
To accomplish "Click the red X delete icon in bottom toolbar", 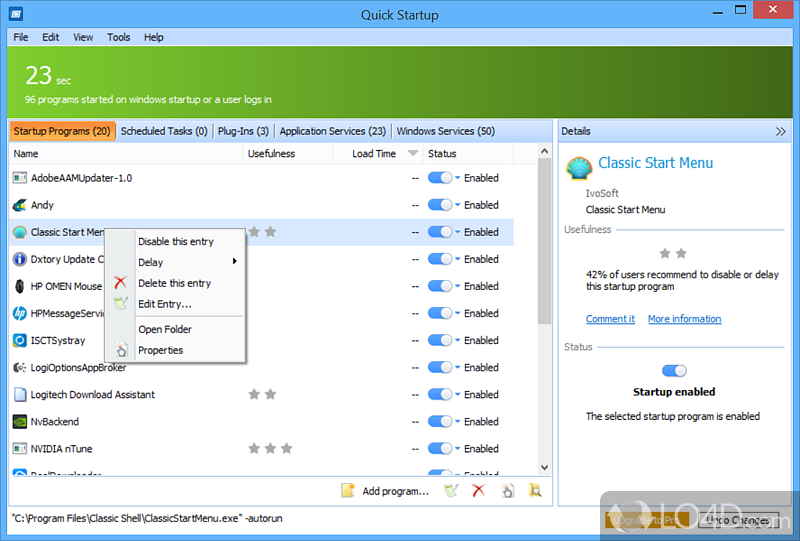I will coord(478,491).
